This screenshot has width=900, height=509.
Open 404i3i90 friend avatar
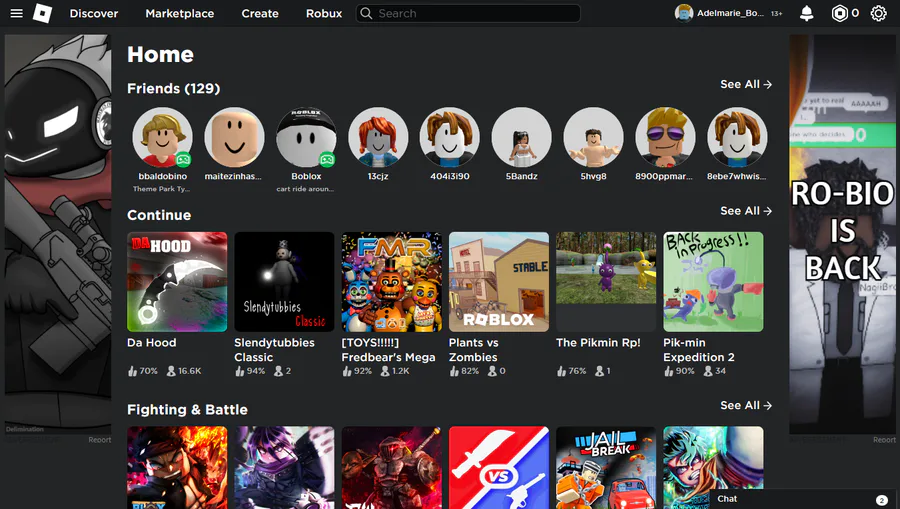coord(449,137)
